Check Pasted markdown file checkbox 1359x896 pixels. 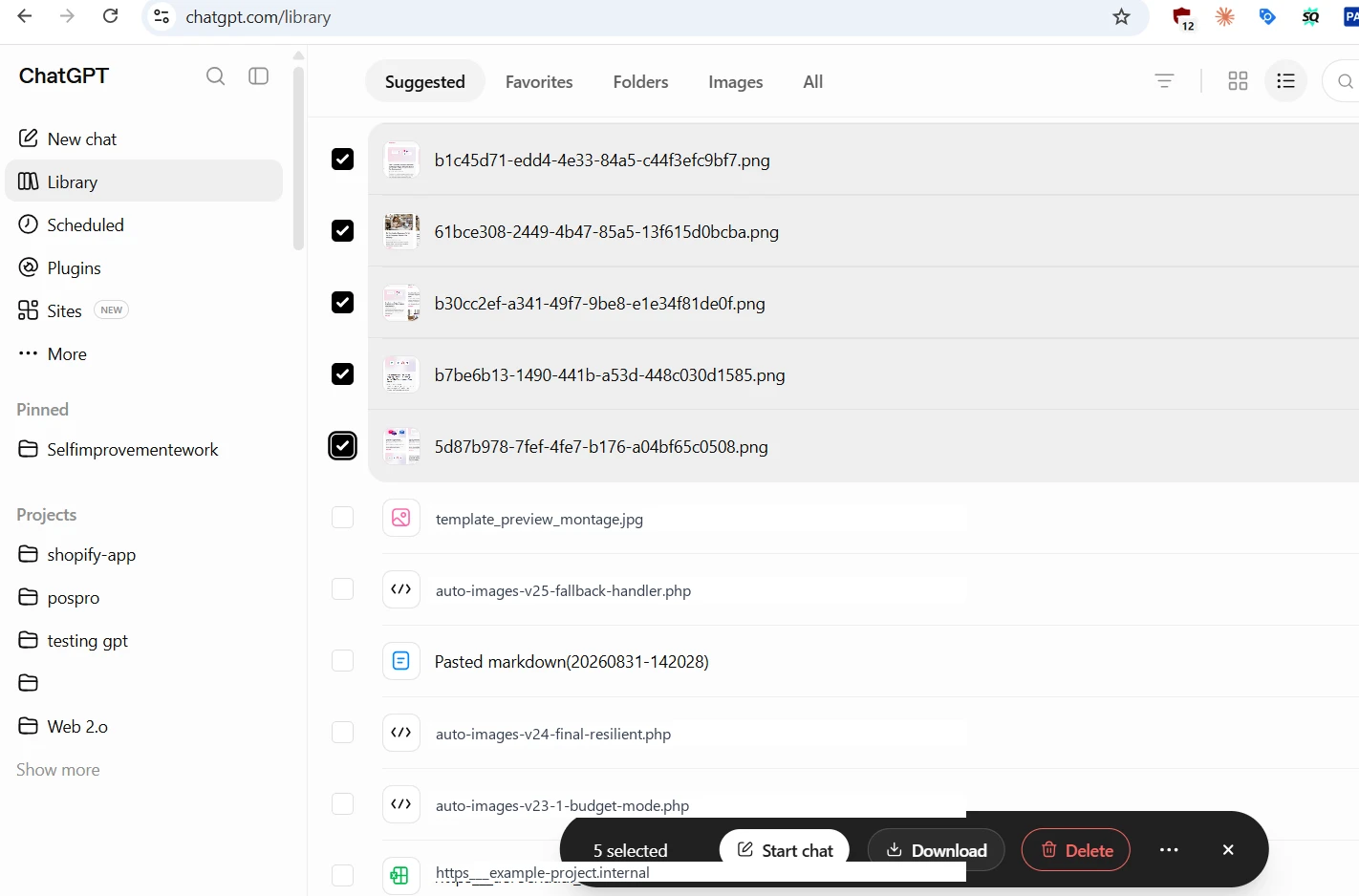point(342,661)
